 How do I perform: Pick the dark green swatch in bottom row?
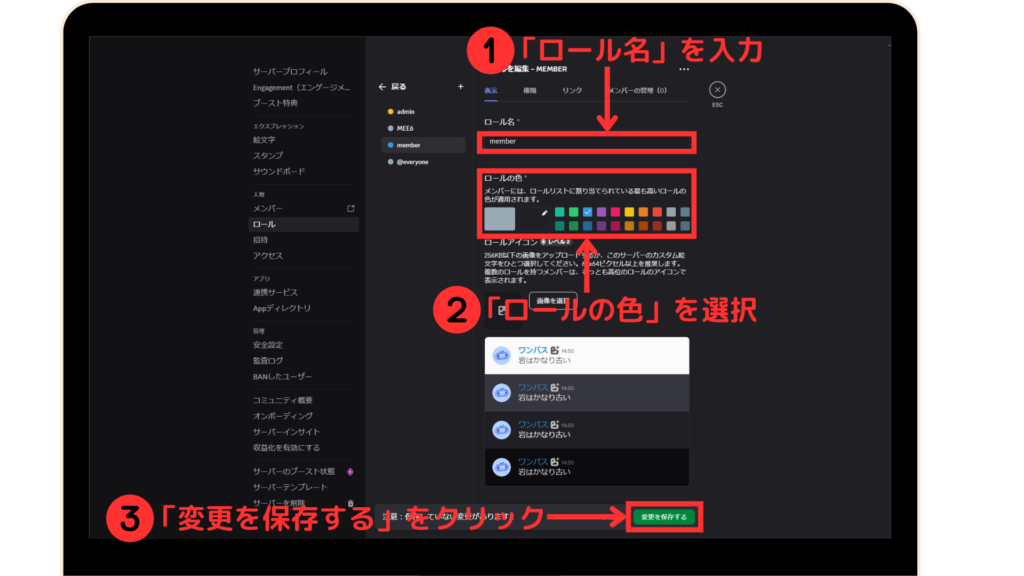573,226
